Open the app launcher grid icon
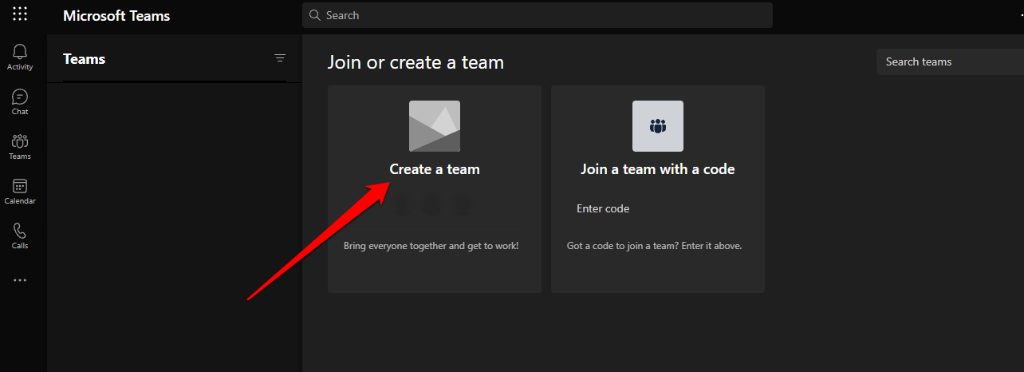 pos(20,13)
